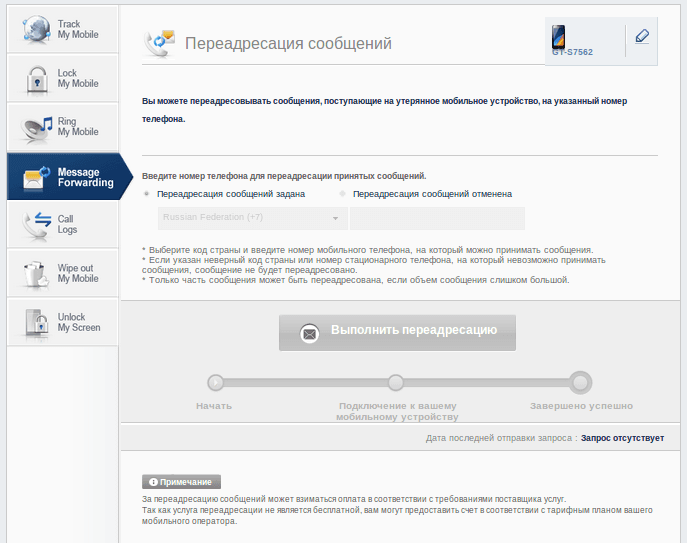
Task: Click the Начать step label
Action: pyautogui.click(x=214, y=406)
